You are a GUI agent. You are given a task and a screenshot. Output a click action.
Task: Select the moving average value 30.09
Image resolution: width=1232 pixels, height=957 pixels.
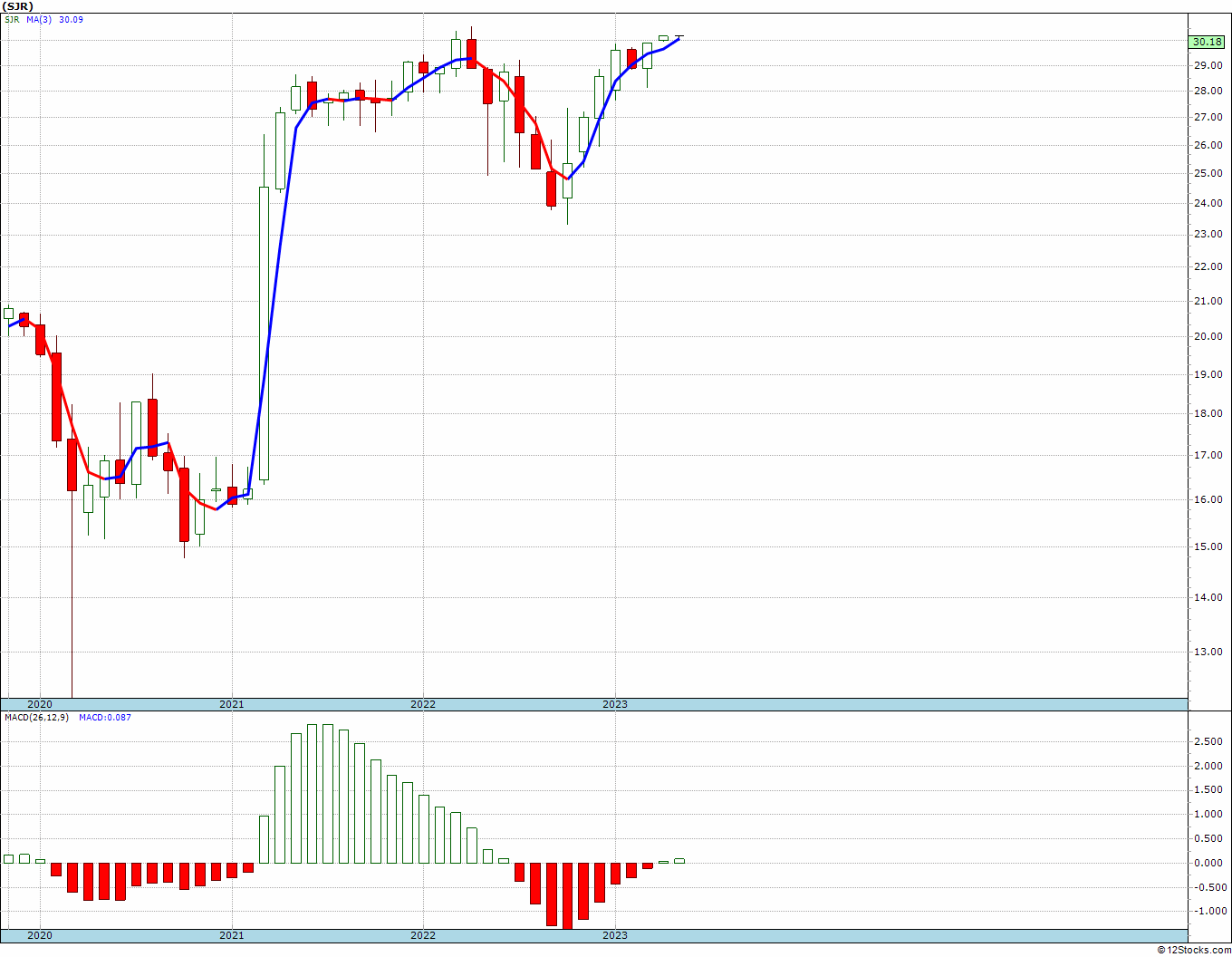pyautogui.click(x=72, y=19)
